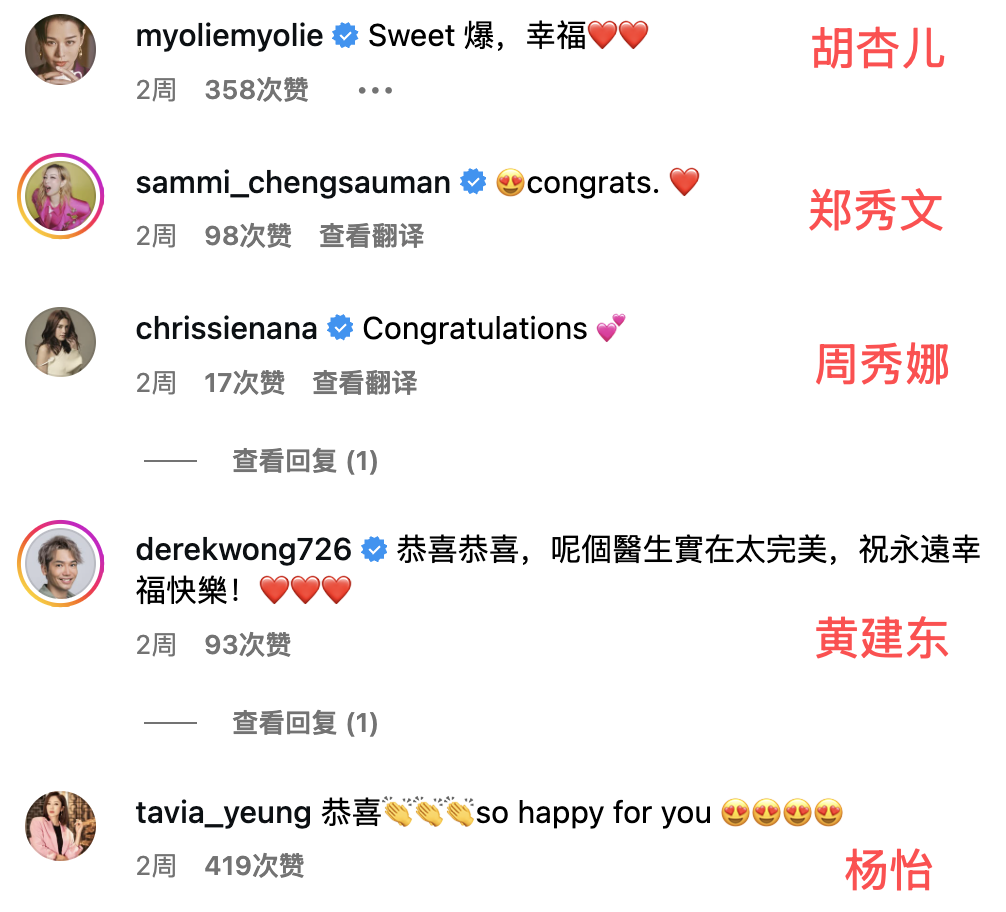Viewport: 1006px width, 912px height.
Task: Open chrissienana's profile picture
Action: [x=60, y=341]
